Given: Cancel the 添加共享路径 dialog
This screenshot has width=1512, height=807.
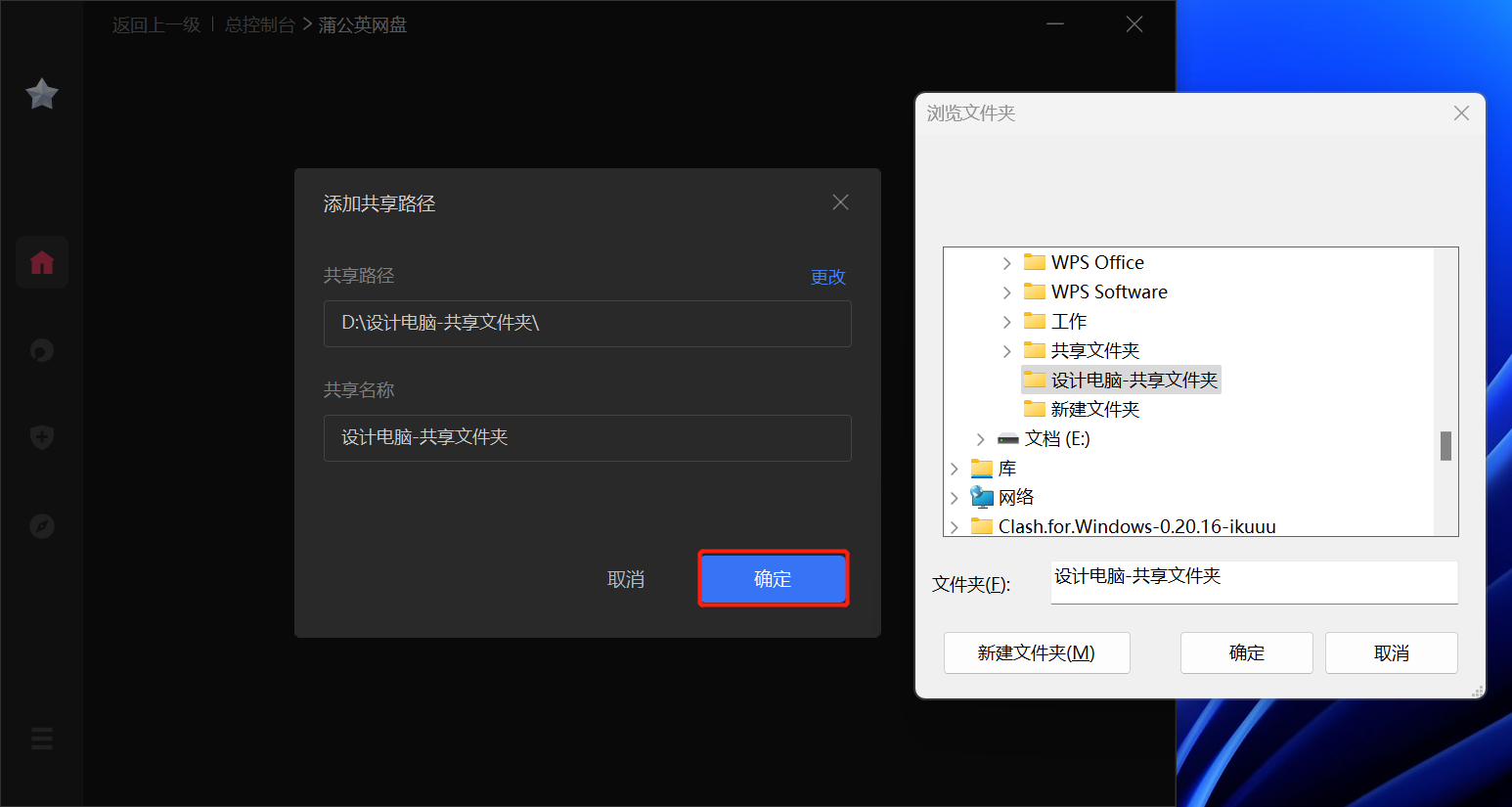Looking at the screenshot, I should point(626,579).
